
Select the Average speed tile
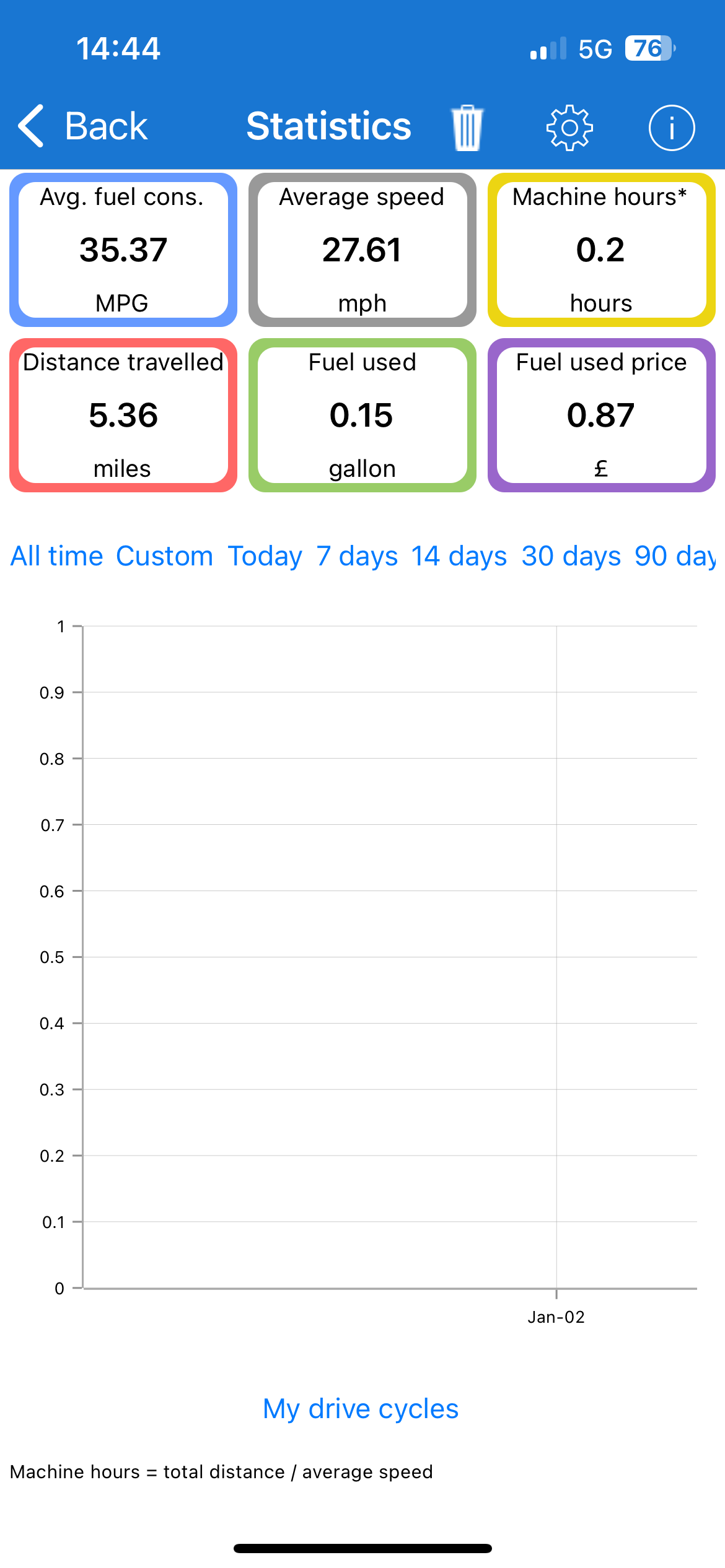[x=362, y=250]
